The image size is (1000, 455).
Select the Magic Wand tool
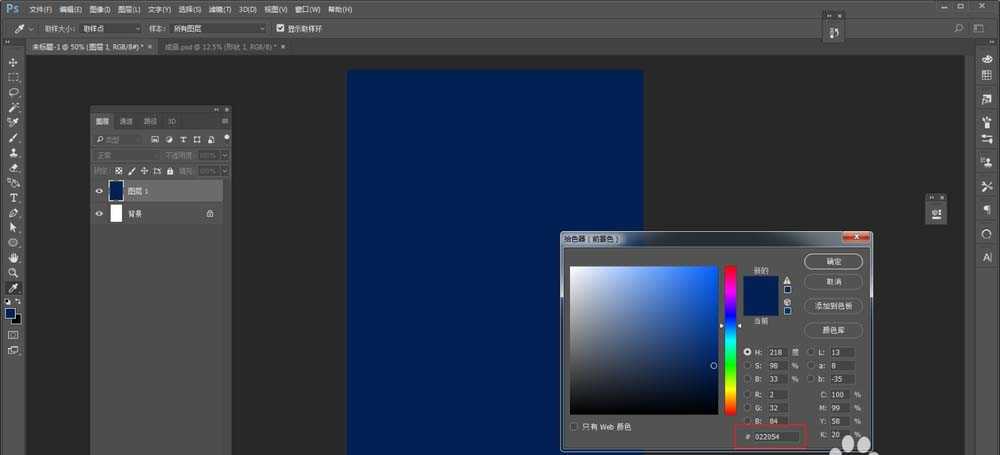click(x=13, y=107)
